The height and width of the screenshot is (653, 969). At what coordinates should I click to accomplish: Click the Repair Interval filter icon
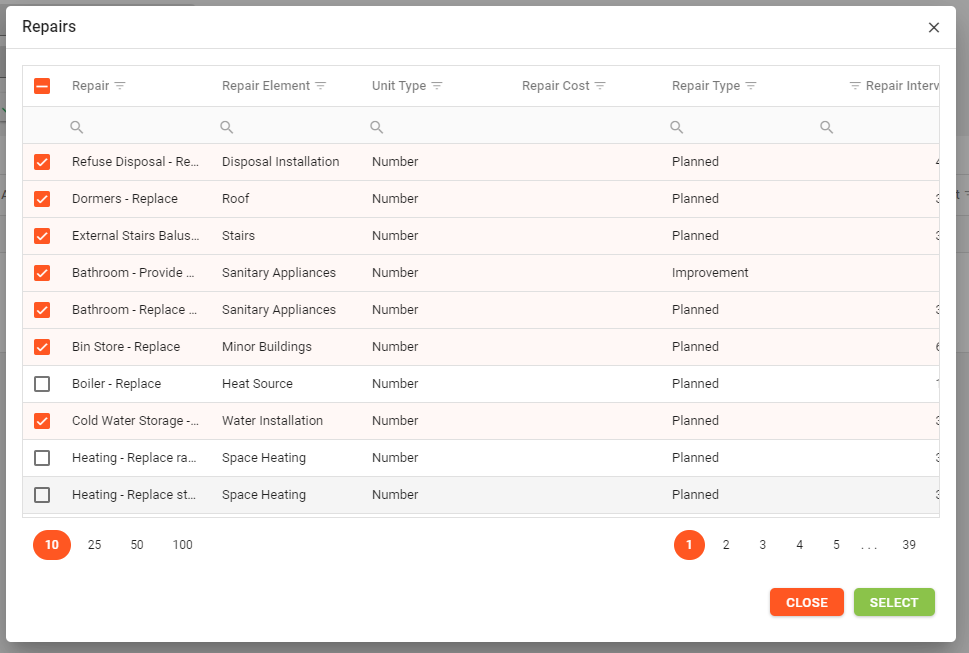coord(855,86)
